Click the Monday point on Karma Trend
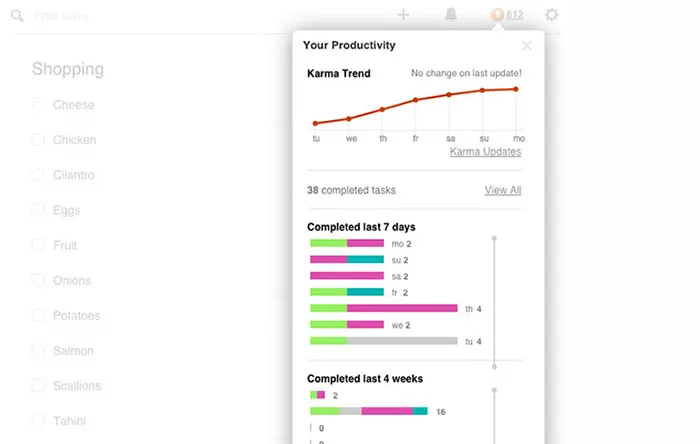Image resolution: width=700 pixels, height=444 pixels. [518, 89]
